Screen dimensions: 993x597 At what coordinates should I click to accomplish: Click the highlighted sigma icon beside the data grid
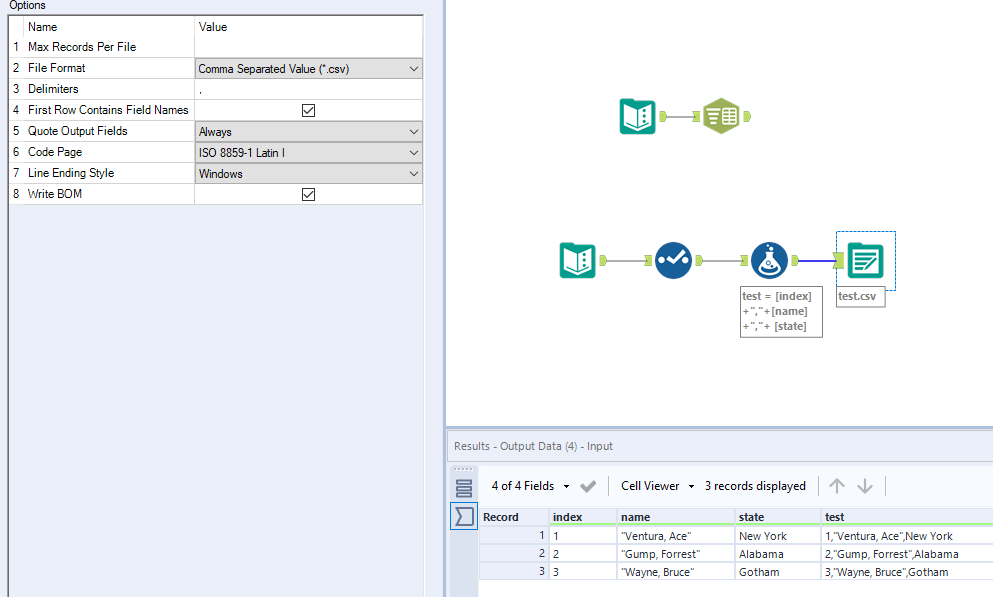coord(463,516)
